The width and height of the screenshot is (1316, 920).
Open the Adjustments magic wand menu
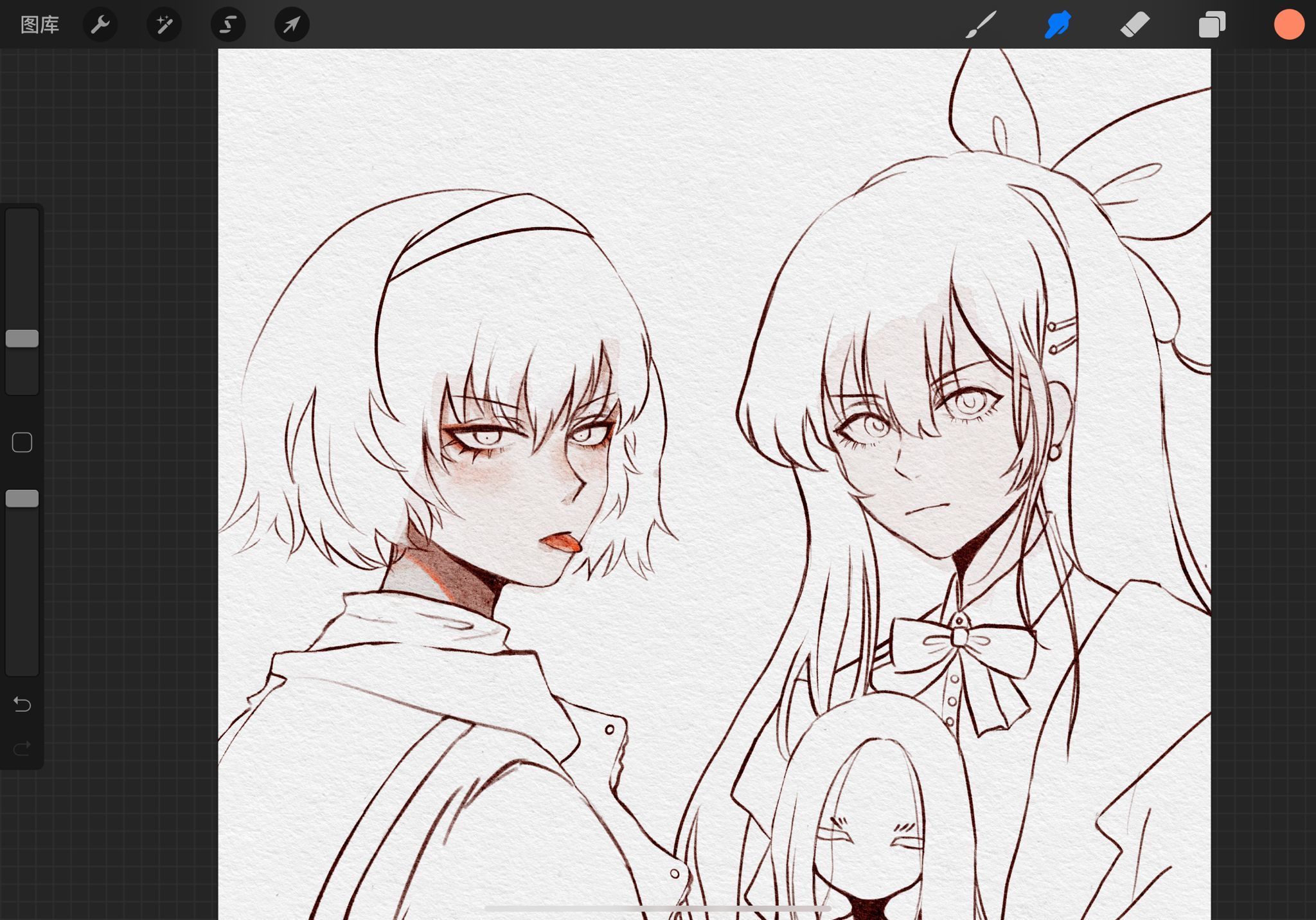click(164, 24)
